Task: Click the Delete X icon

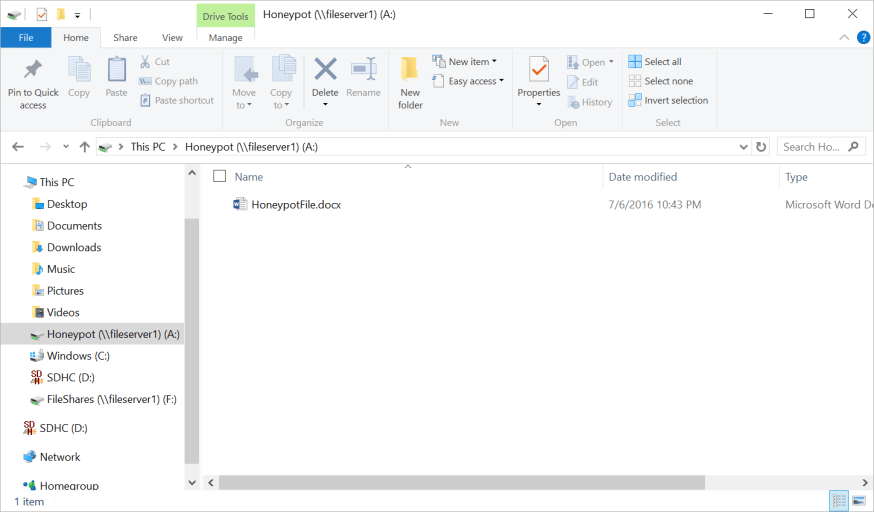Action: click(325, 69)
